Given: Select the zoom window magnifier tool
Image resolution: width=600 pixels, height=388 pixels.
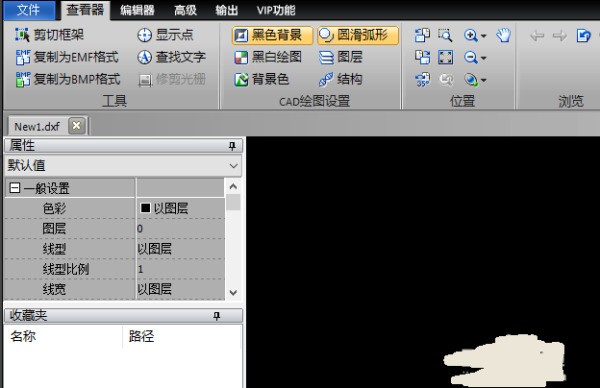Looking at the screenshot, I should coord(445,35).
